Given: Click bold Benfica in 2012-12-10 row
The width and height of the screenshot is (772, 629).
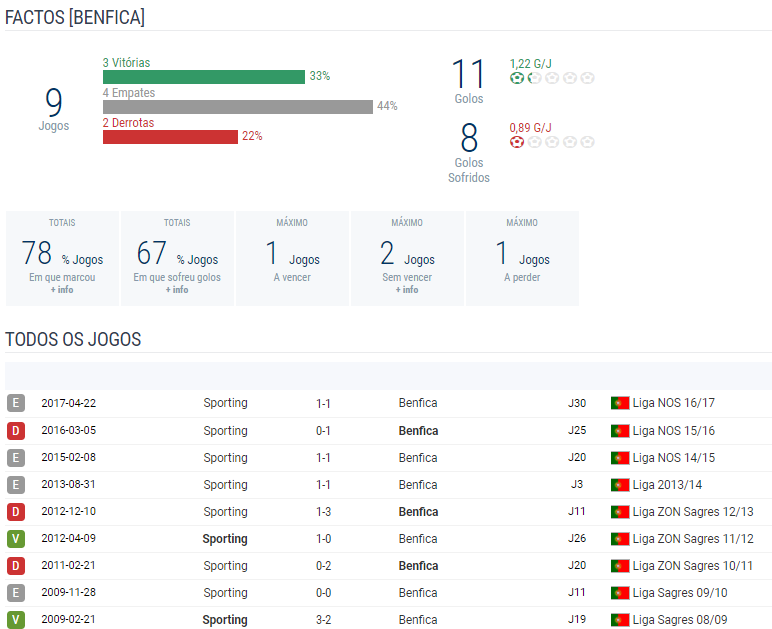Looking at the screenshot, I should [x=418, y=512].
